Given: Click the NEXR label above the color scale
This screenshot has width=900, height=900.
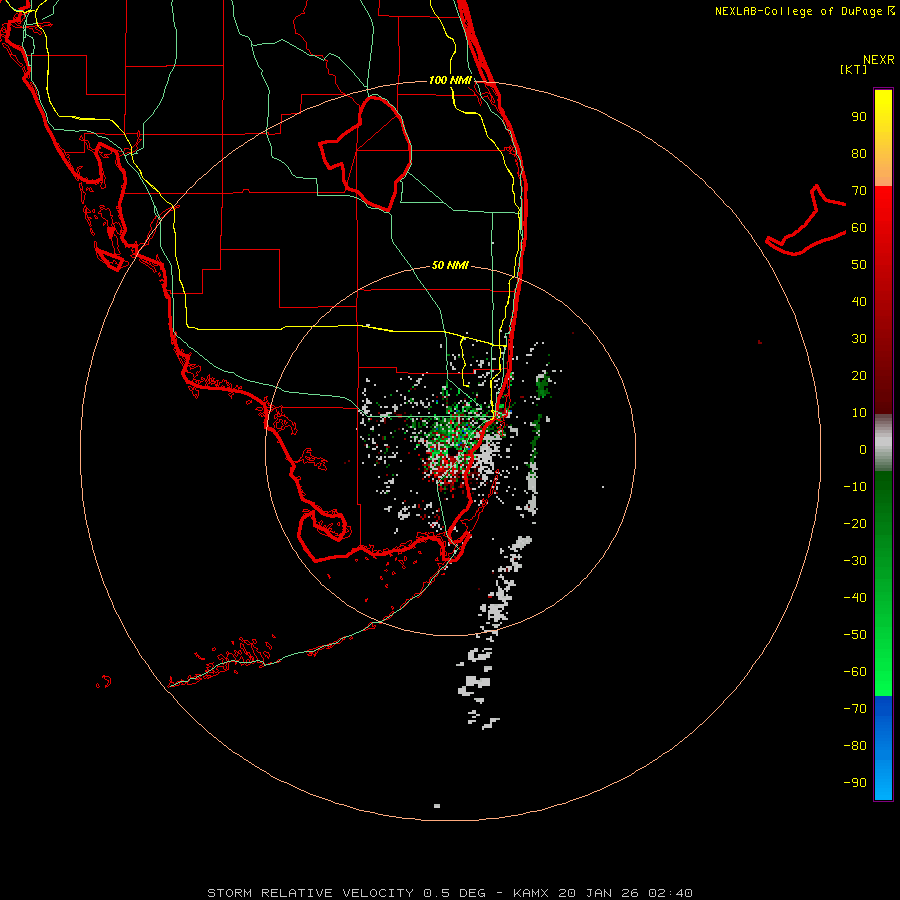Looking at the screenshot, I should coord(879,60).
